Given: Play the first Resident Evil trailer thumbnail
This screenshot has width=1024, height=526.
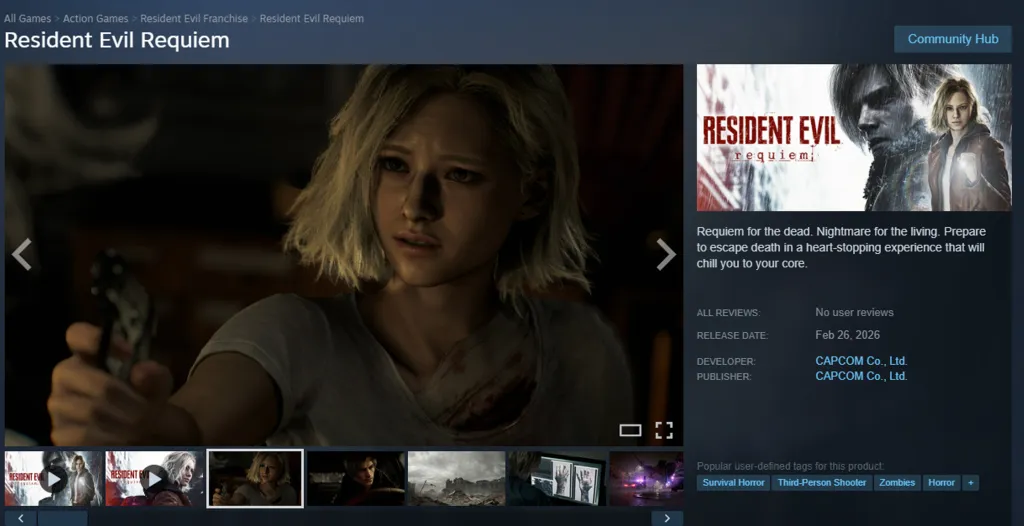Looking at the screenshot, I should point(54,478).
